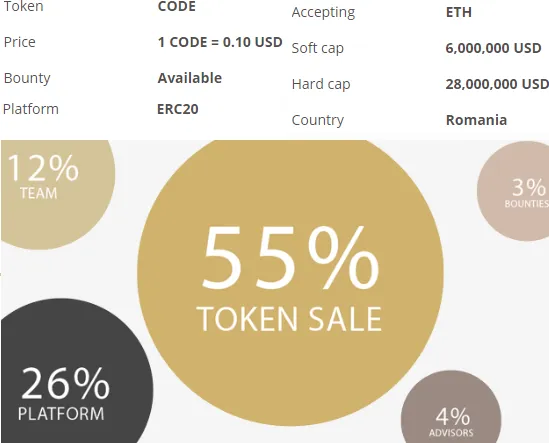Viewport: 549px width, 443px height.
Task: Click the Bounty label
Action: tap(27, 78)
